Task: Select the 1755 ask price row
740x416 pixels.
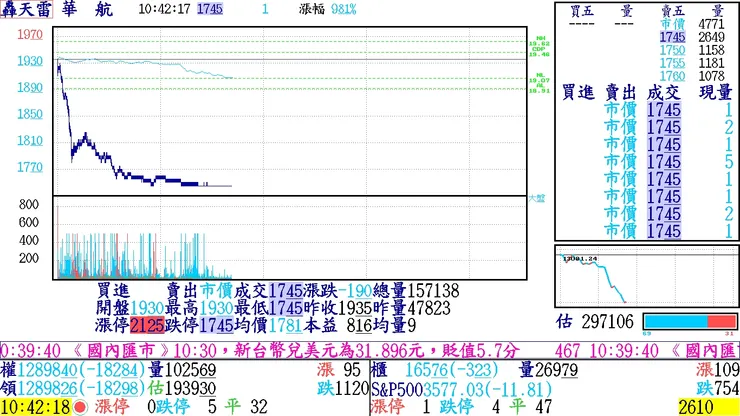Action: (692, 63)
